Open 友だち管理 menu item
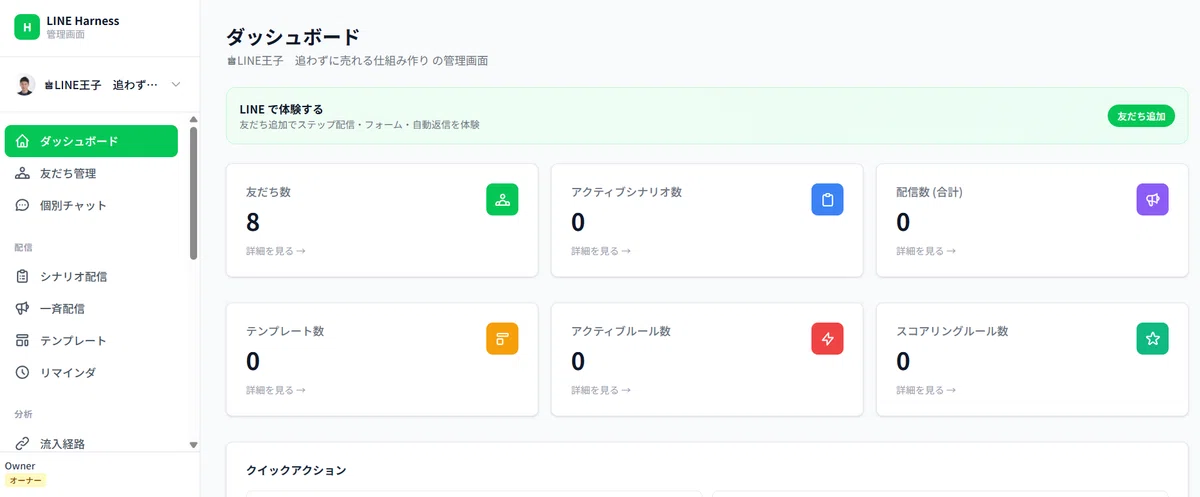Image resolution: width=1200 pixels, height=497 pixels. [91, 173]
